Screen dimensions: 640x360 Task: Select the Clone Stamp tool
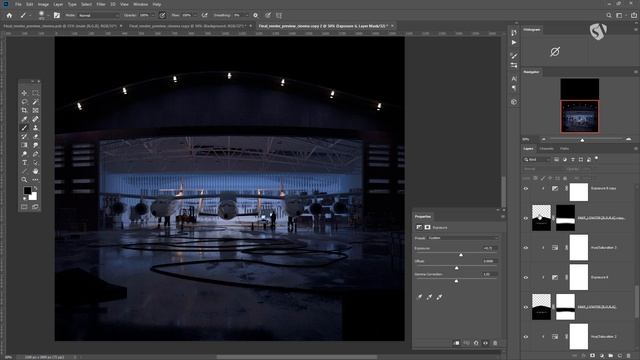36,128
